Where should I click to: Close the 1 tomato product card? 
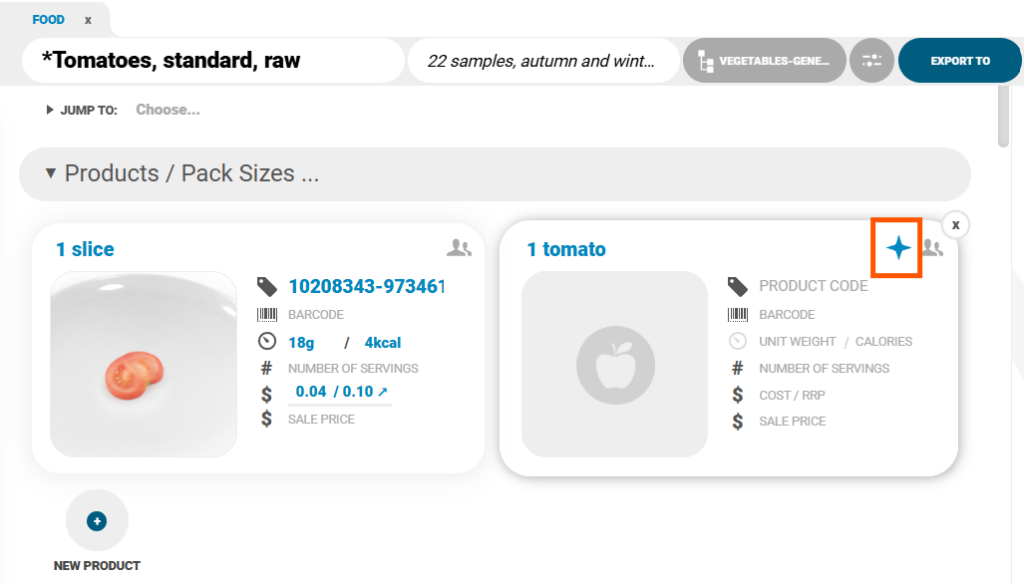(955, 225)
